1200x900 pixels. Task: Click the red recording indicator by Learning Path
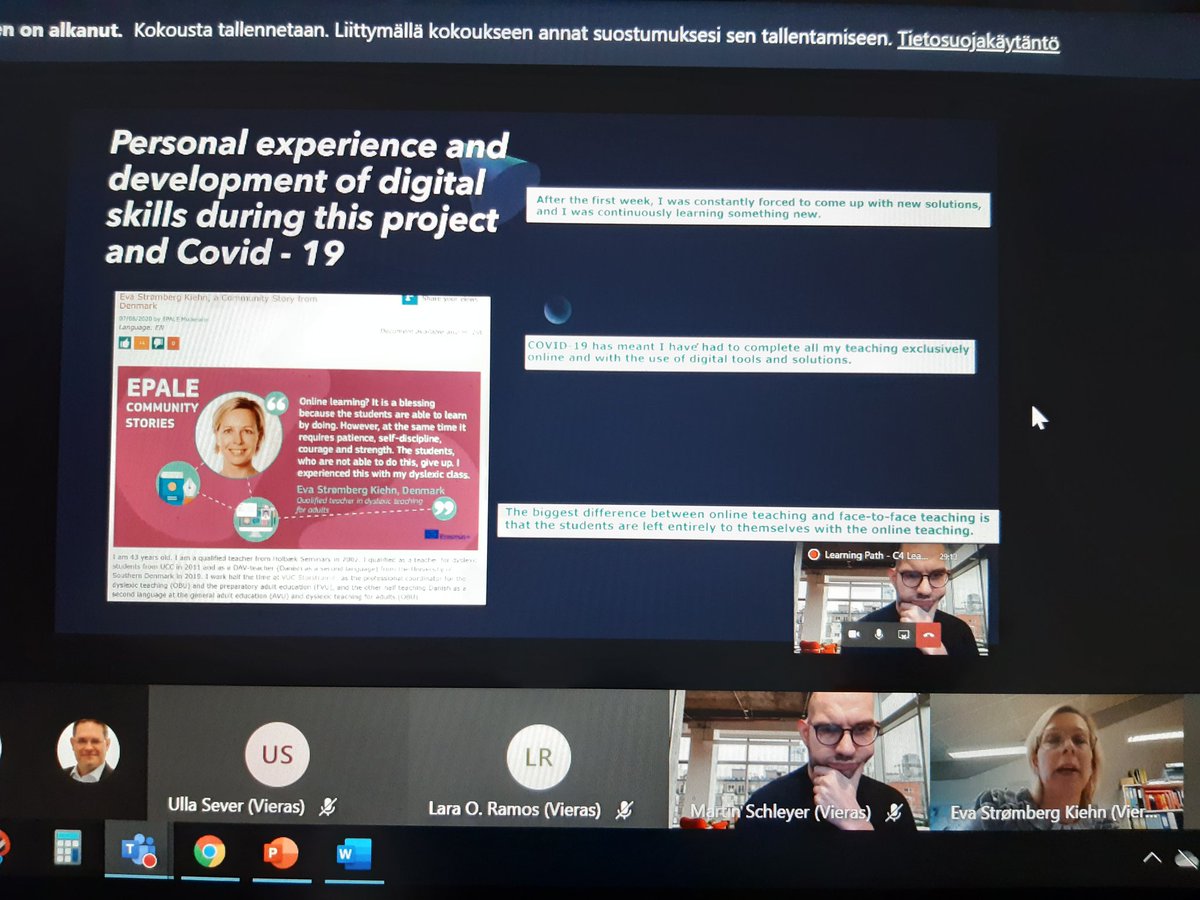click(x=813, y=554)
